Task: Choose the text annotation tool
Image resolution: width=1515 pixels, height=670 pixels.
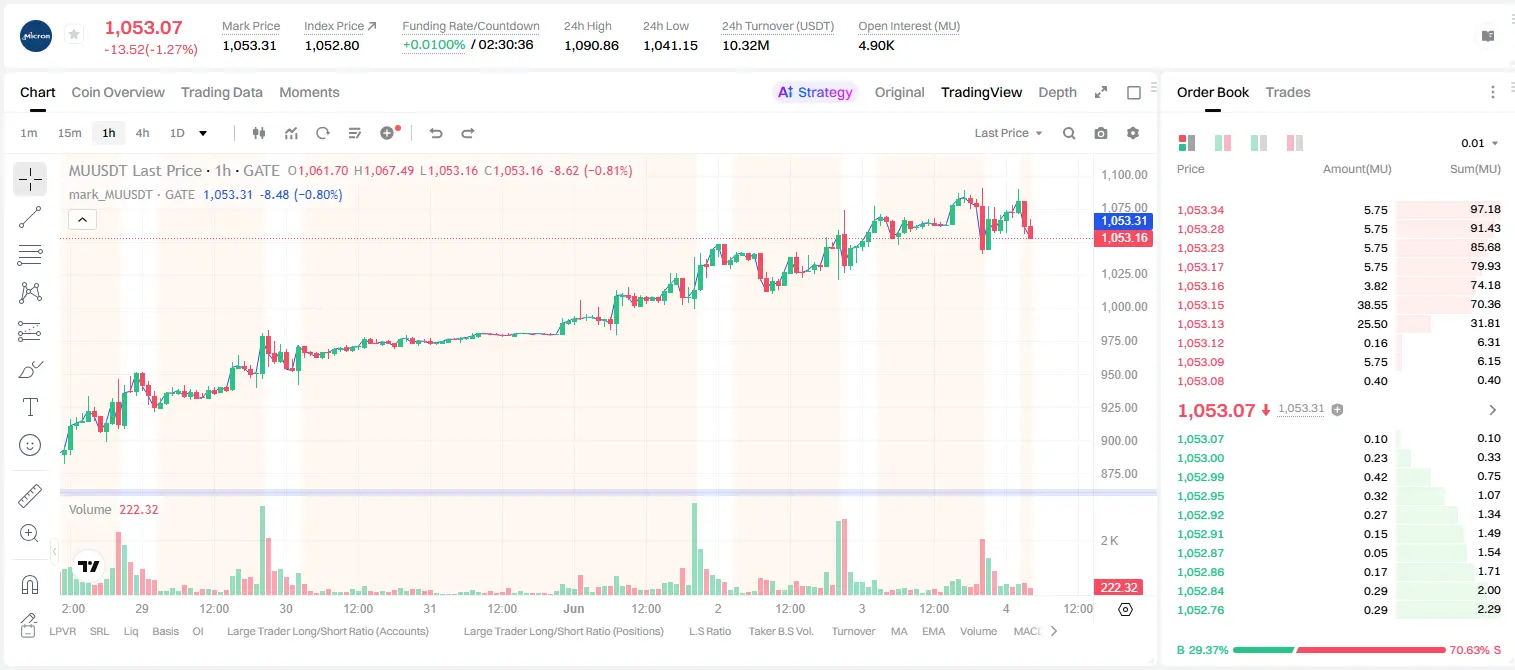Action: [30, 407]
